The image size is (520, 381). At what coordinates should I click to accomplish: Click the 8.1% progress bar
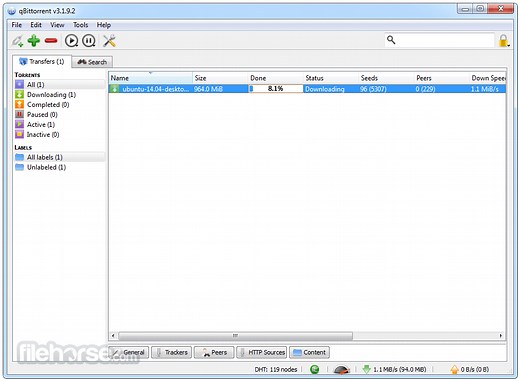pyautogui.click(x=276, y=89)
